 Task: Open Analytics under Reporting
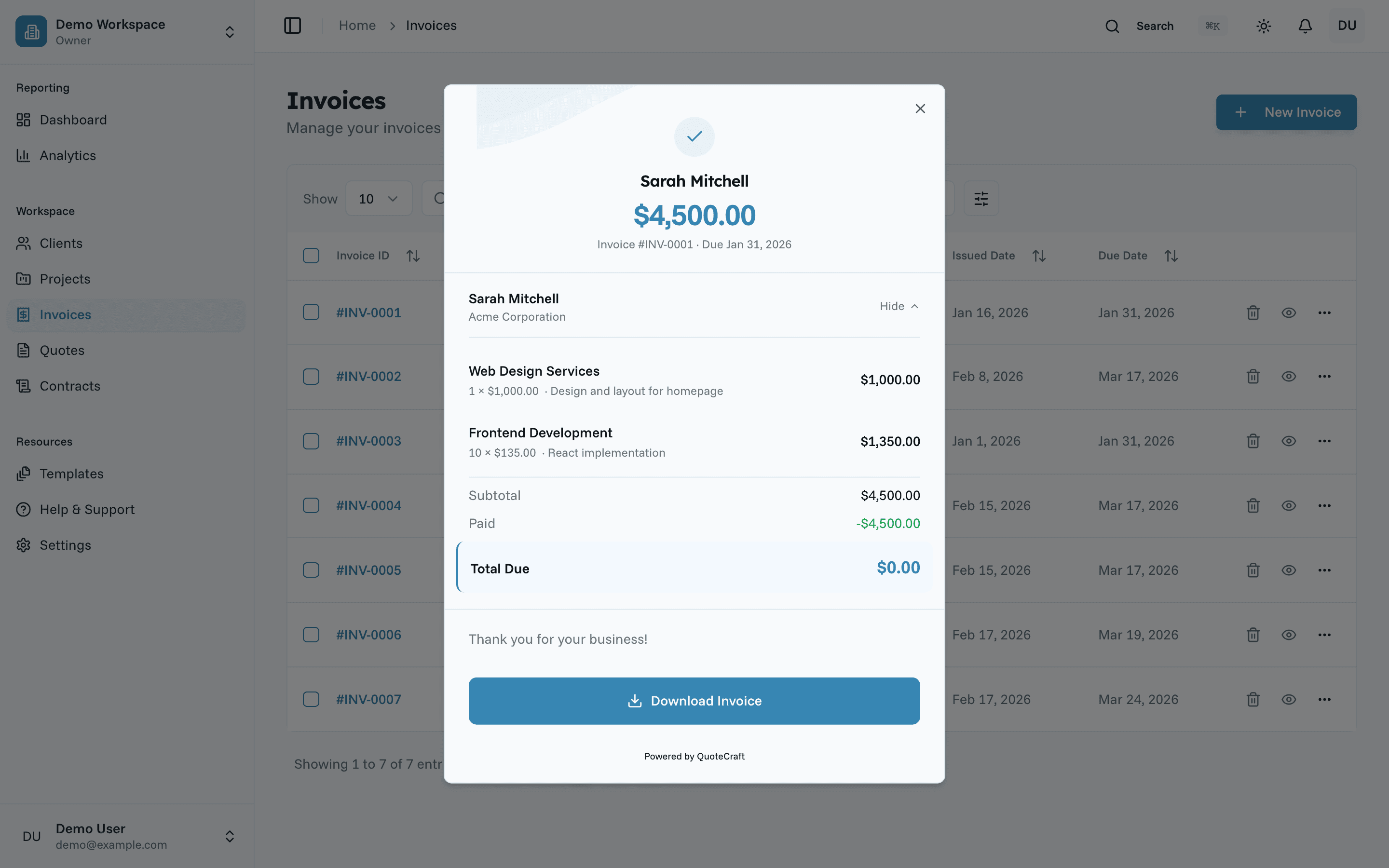[67, 156]
